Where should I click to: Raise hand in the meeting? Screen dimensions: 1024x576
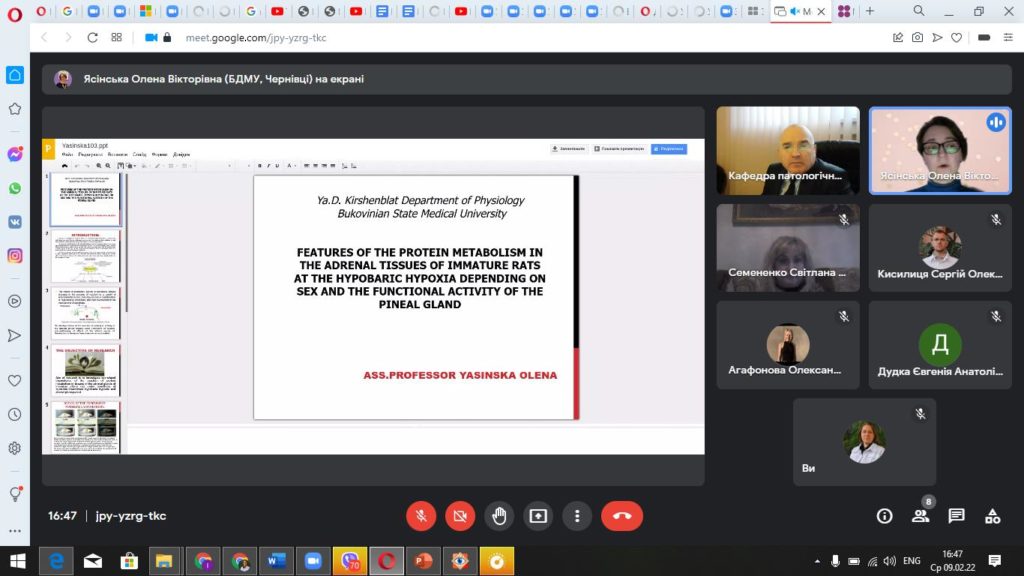[x=499, y=516]
